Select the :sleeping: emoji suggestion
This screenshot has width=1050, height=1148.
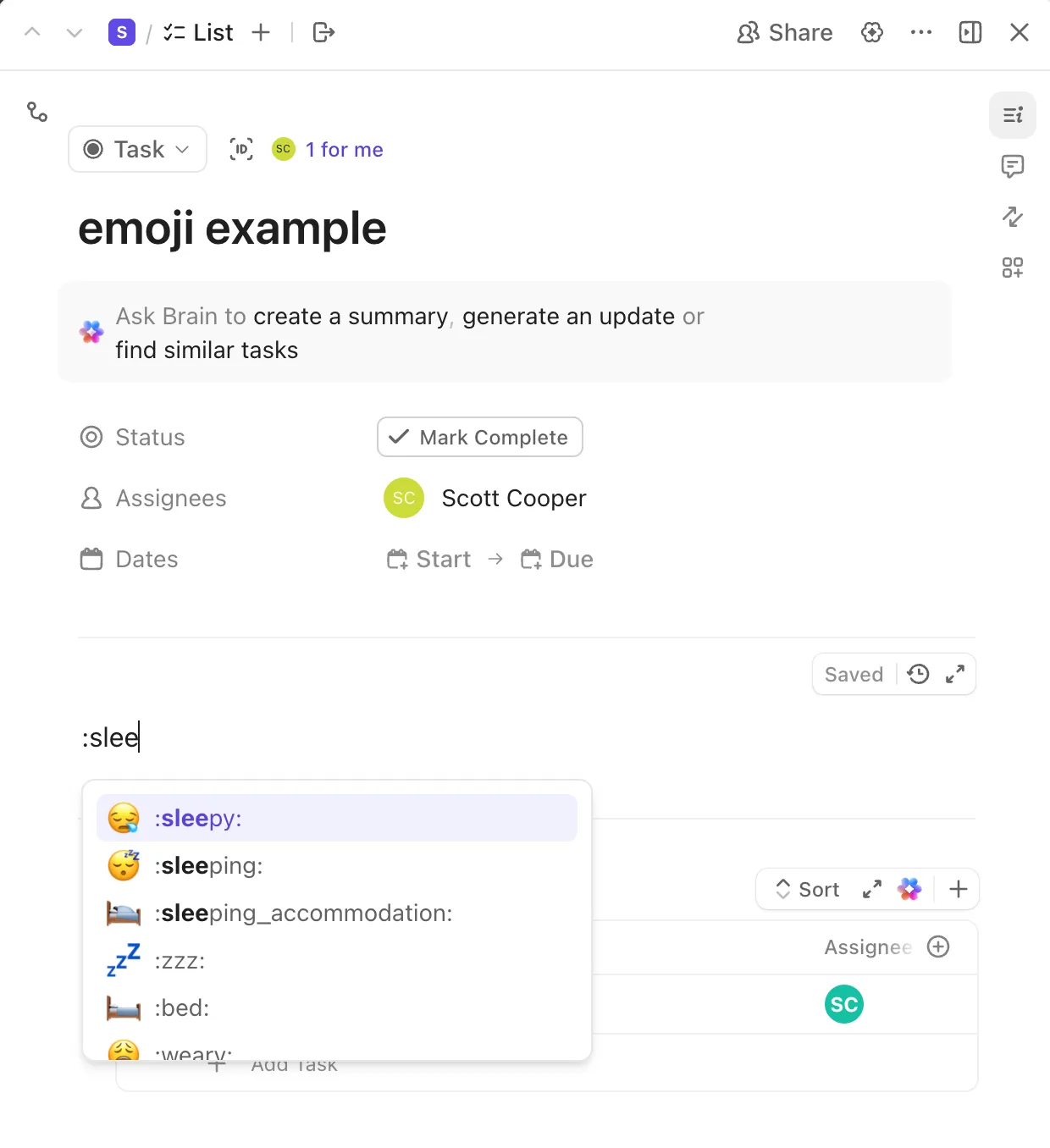click(209, 865)
